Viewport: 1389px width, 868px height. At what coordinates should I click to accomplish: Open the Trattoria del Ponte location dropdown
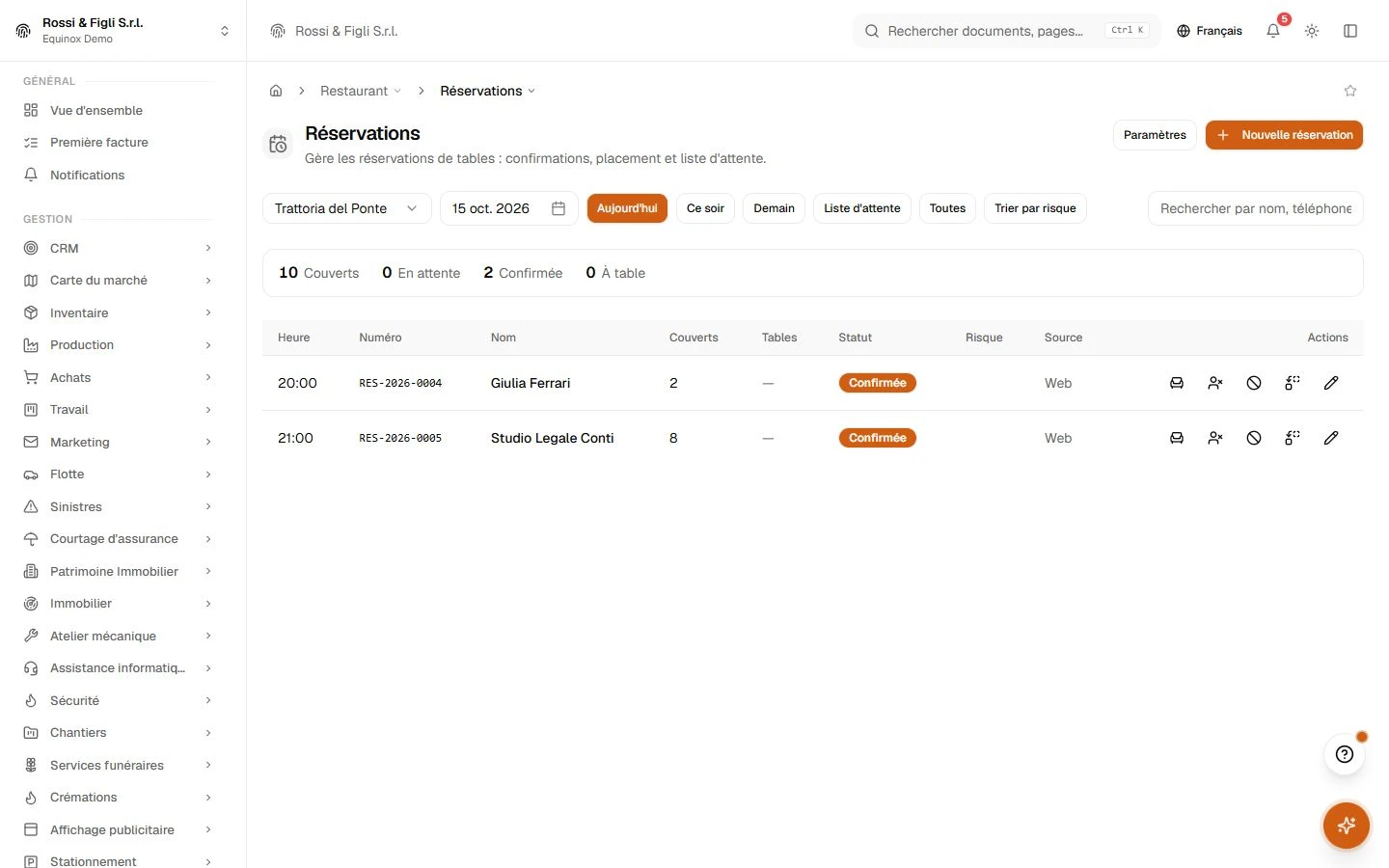point(346,208)
